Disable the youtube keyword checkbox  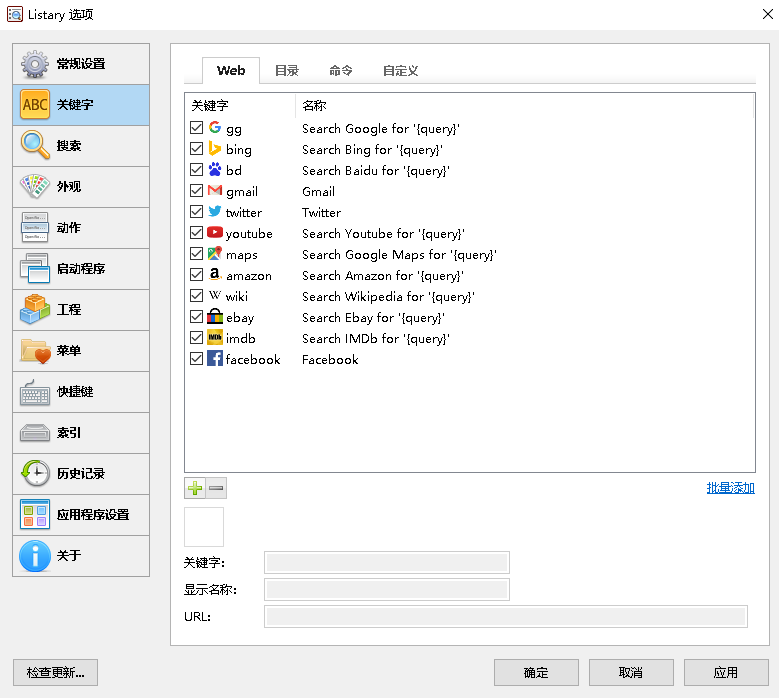(x=196, y=233)
